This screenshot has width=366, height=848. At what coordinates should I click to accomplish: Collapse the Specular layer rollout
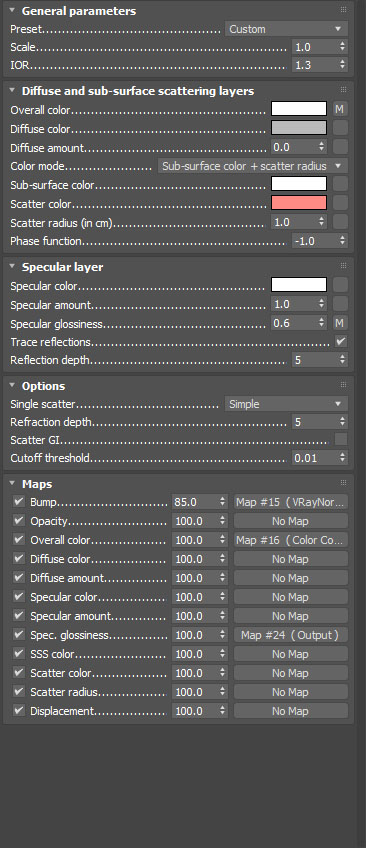12,266
